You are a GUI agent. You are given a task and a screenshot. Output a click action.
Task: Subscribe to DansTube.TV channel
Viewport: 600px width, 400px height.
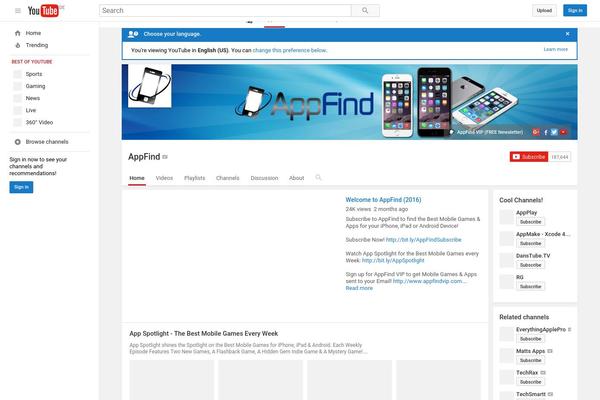coord(530,265)
